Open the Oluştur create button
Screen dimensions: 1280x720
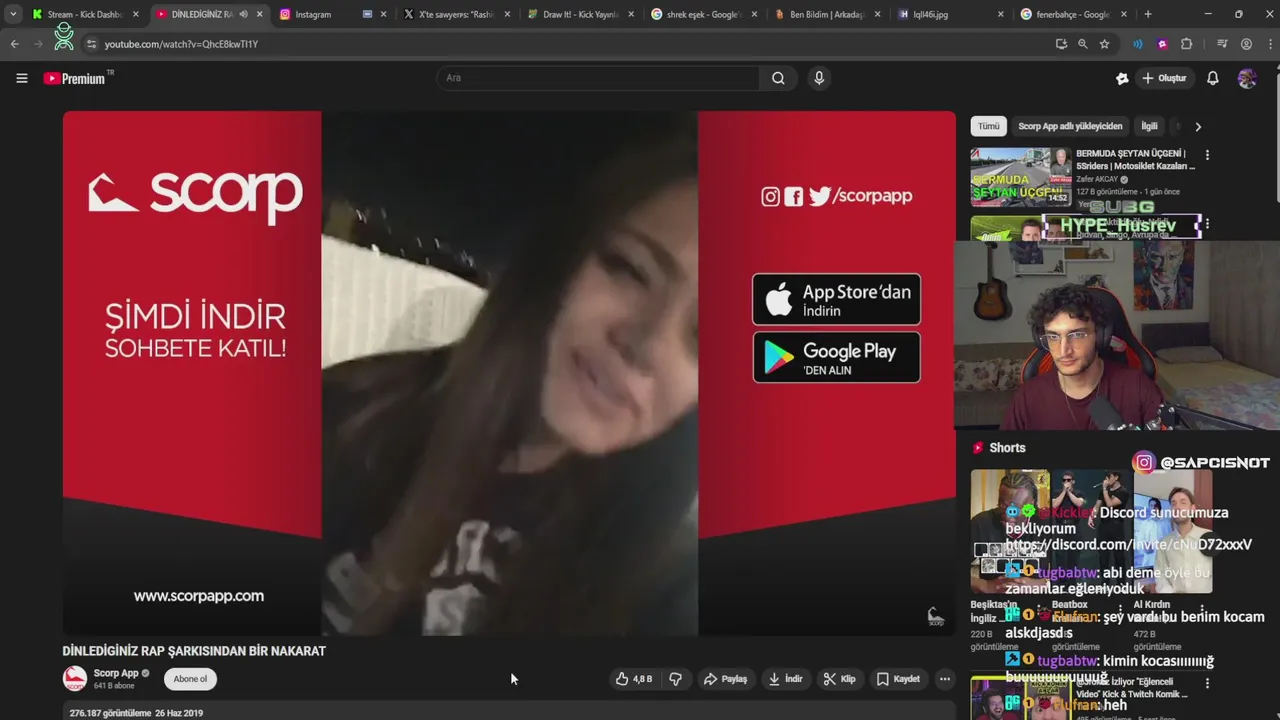(x=1163, y=78)
